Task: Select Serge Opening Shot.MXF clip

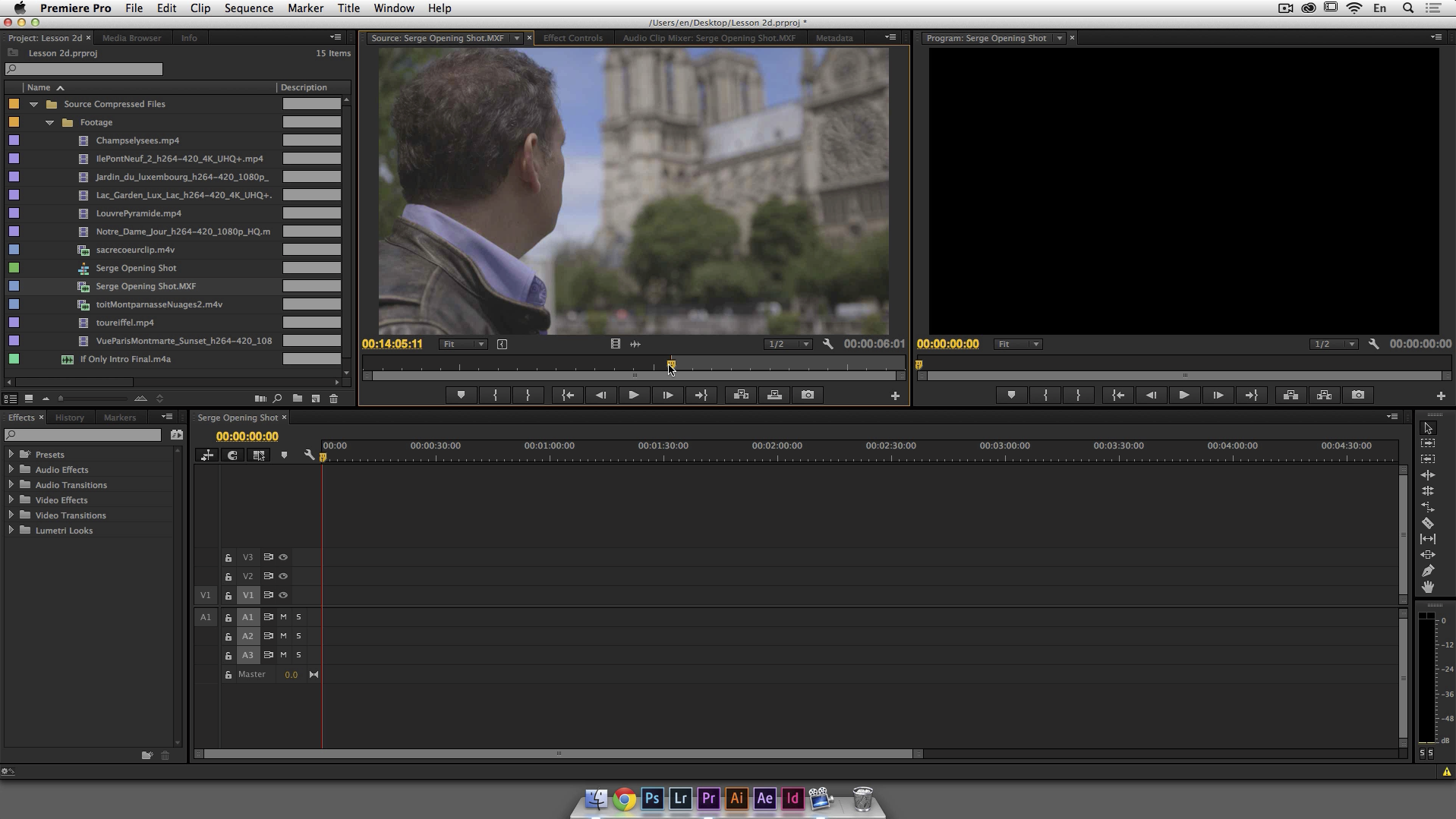Action: click(x=146, y=286)
